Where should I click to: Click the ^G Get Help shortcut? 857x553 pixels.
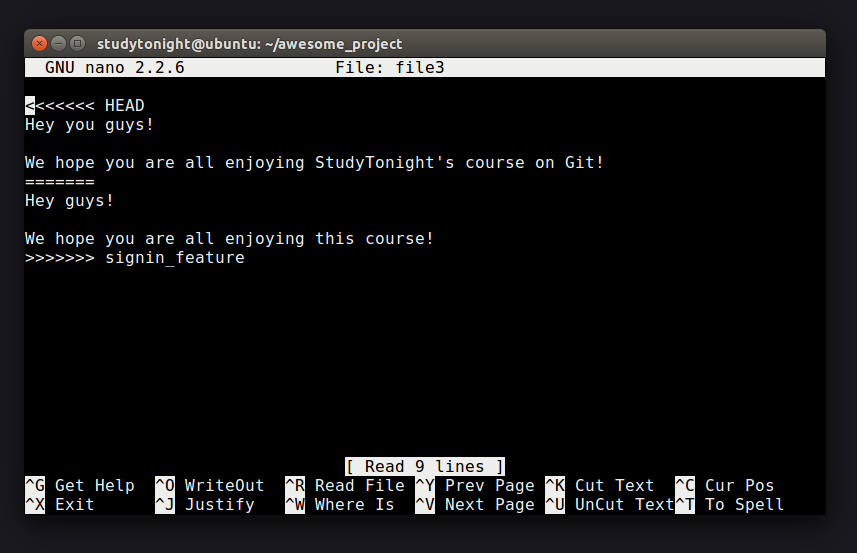pyautogui.click(x=80, y=486)
